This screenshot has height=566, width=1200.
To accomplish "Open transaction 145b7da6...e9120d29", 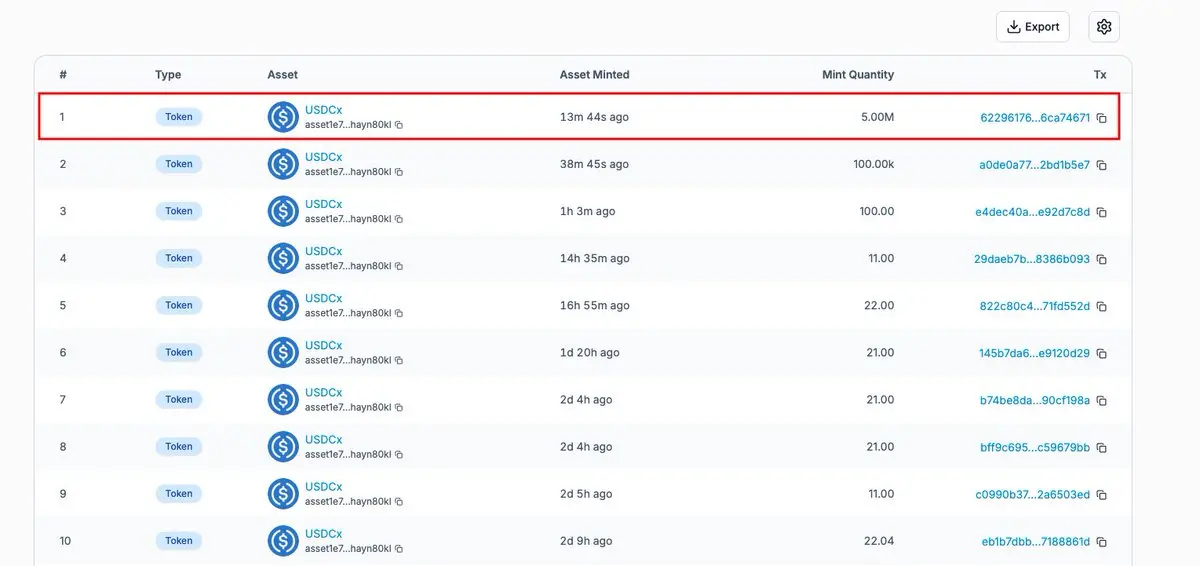I will pos(1035,353).
